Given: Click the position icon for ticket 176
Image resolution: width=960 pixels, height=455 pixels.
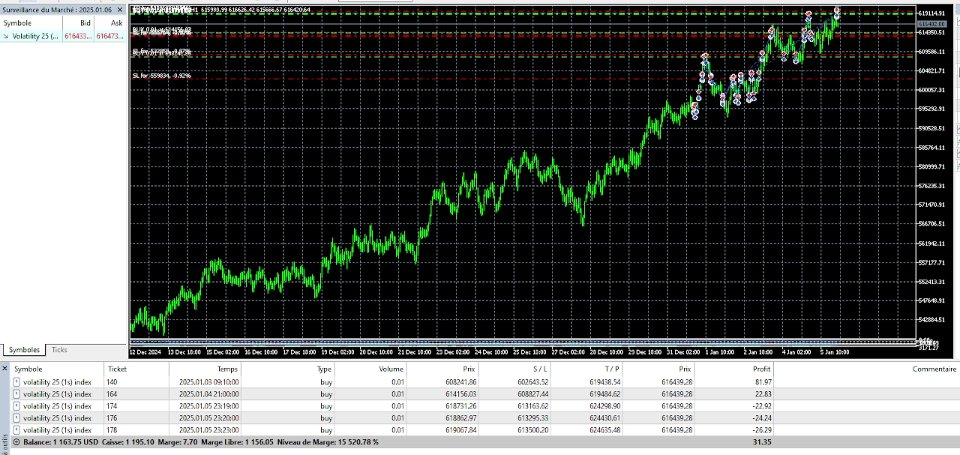Looking at the screenshot, I should (x=17, y=418).
